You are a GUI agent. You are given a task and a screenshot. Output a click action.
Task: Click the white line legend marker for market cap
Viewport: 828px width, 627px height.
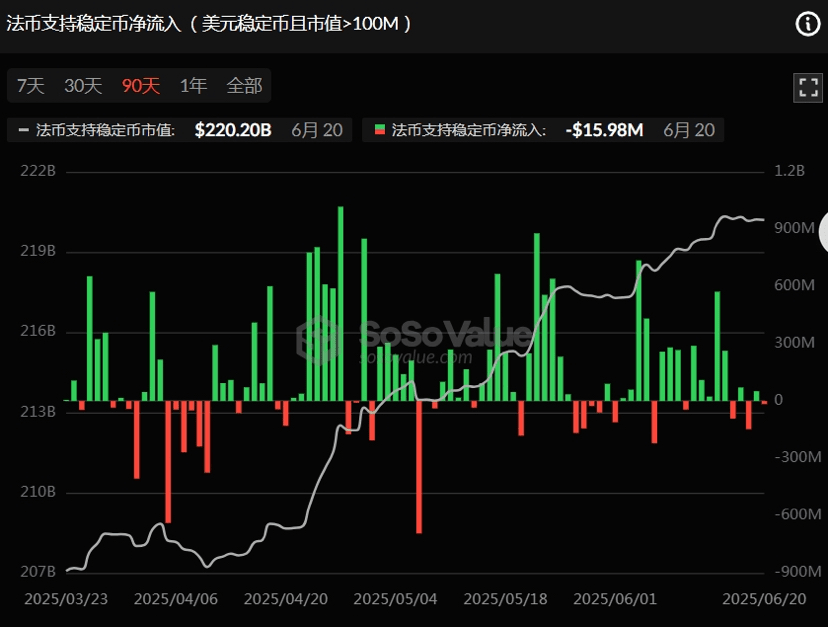[x=23, y=130]
